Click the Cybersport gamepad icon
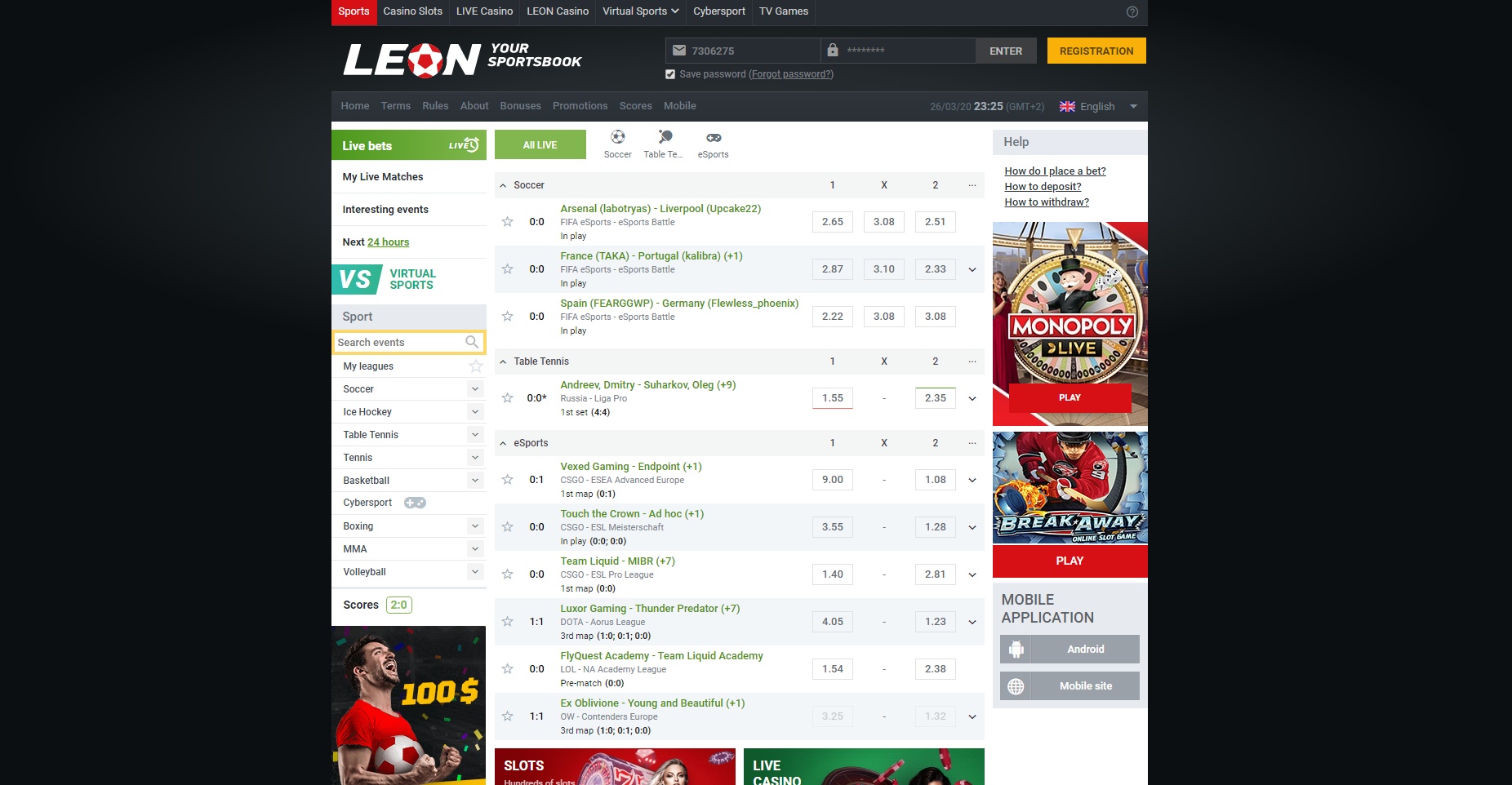The image size is (1512, 785). tap(415, 503)
